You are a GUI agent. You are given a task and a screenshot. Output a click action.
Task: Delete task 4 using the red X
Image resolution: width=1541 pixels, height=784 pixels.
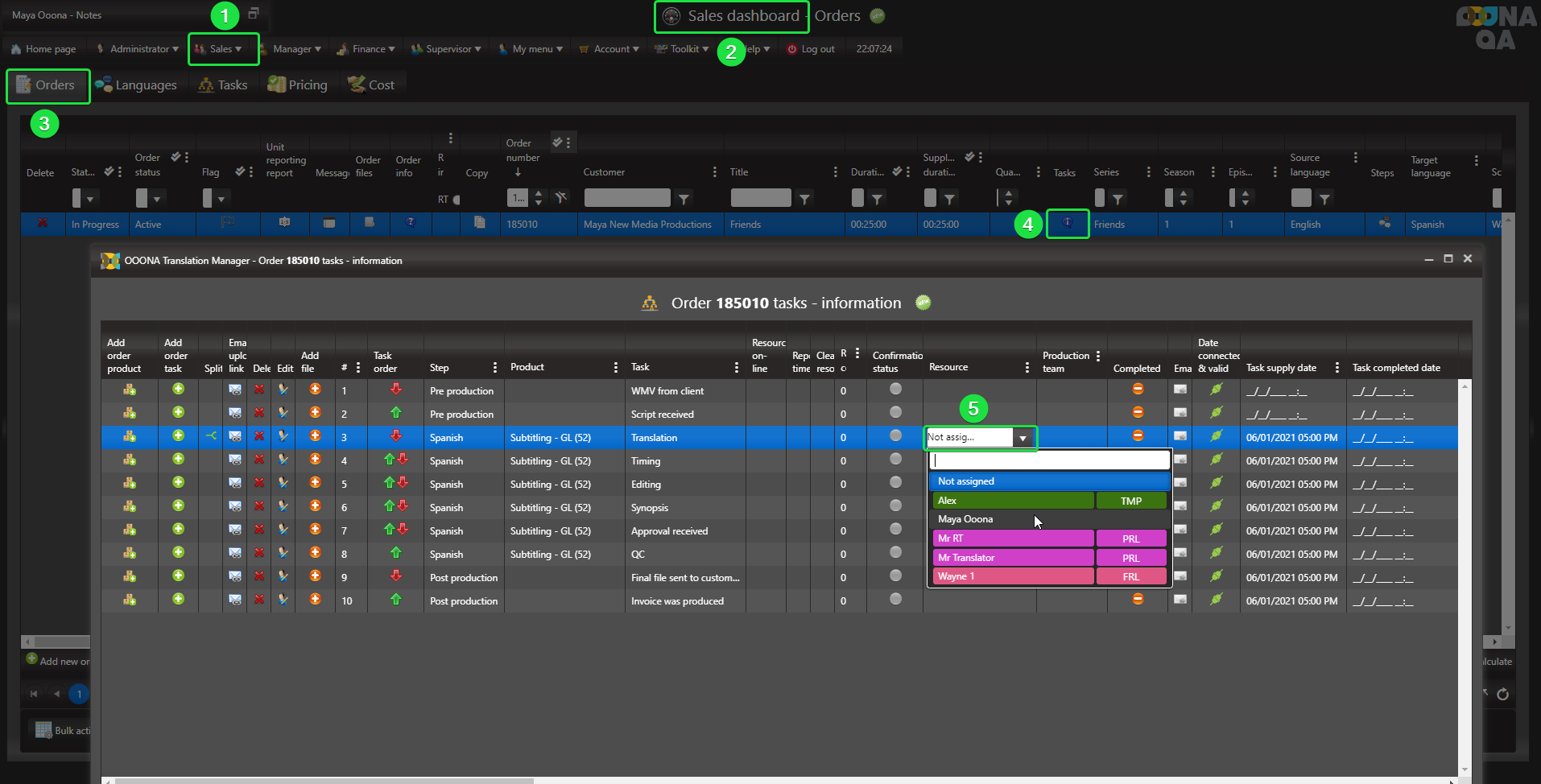pyautogui.click(x=259, y=460)
